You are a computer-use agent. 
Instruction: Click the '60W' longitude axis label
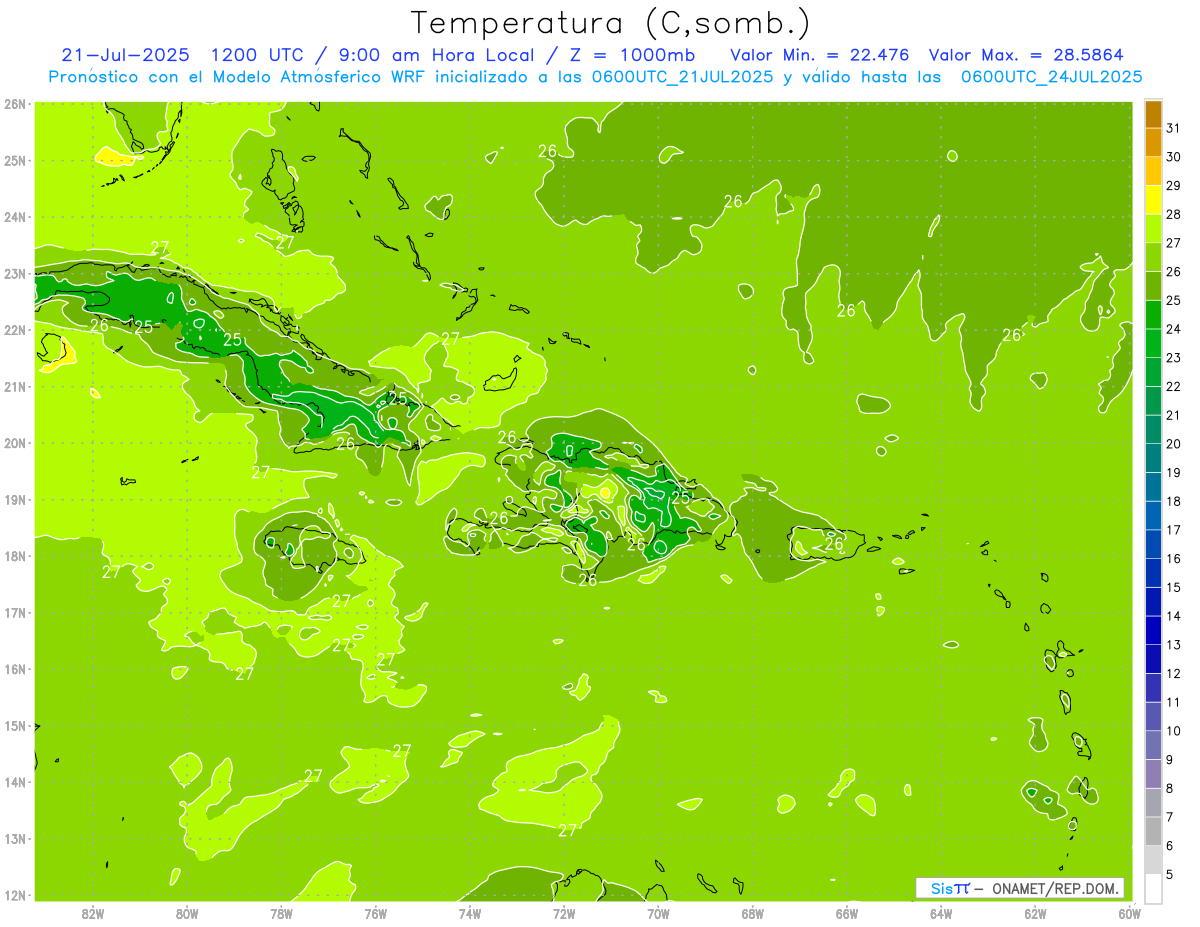[1129, 913]
